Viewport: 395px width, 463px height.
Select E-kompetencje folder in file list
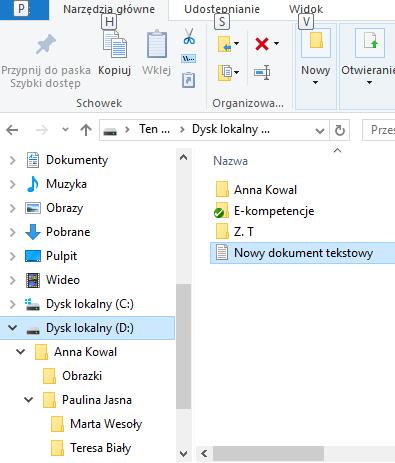274,211
